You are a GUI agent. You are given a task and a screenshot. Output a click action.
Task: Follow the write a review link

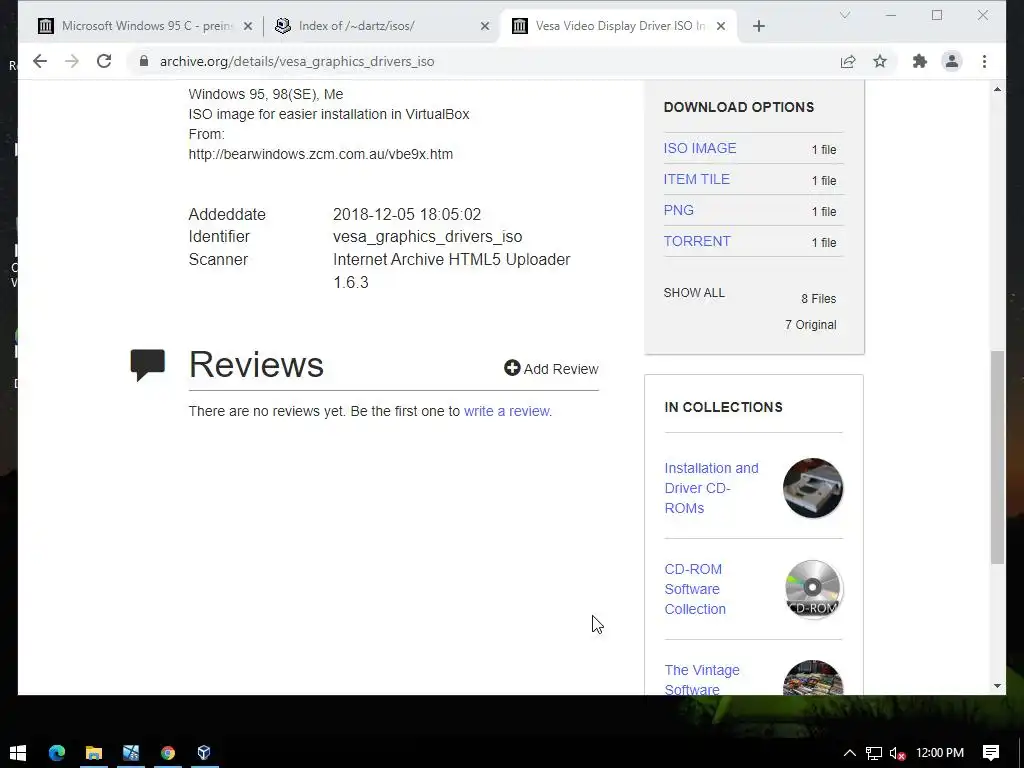(x=506, y=411)
